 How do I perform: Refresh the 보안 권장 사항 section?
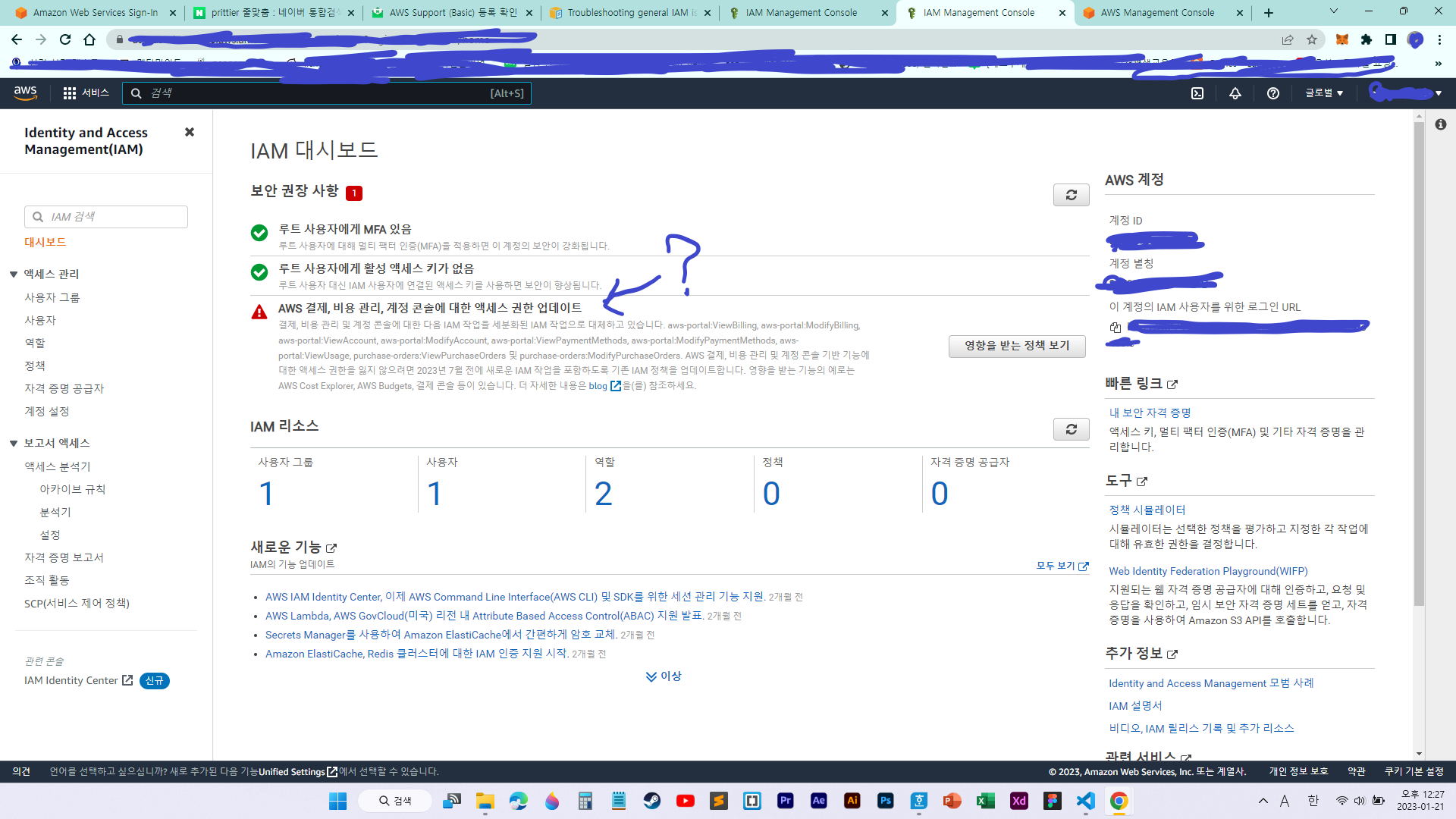(1071, 195)
